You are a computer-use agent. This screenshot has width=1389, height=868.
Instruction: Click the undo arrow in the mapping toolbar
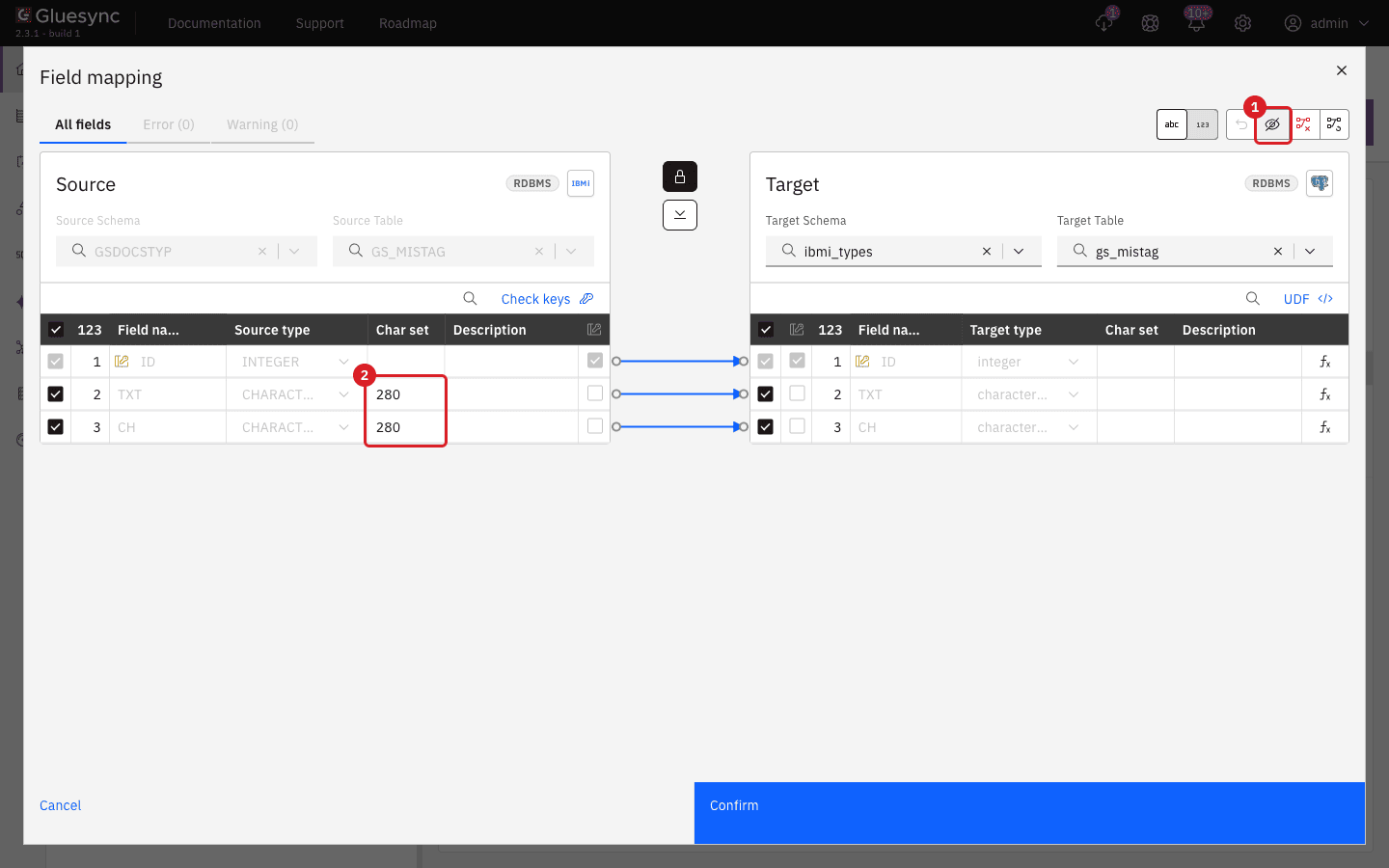[x=1241, y=124]
